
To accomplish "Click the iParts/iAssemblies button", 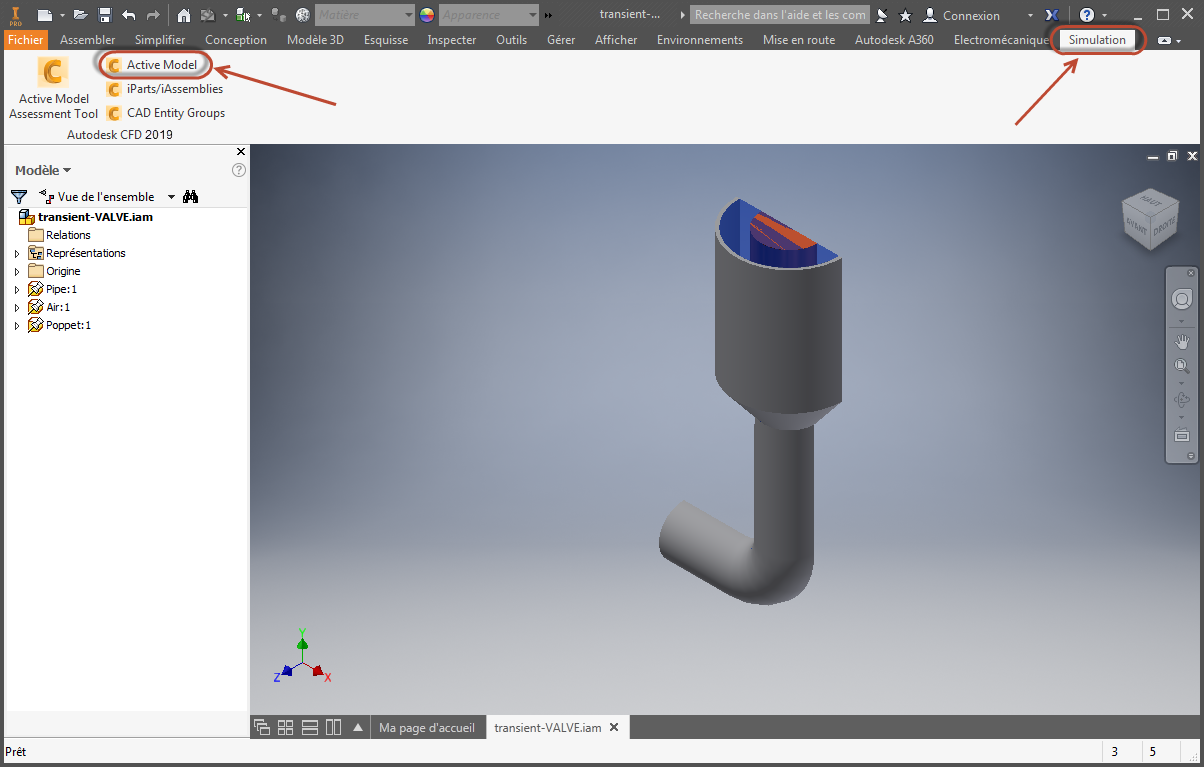I will 164,89.
